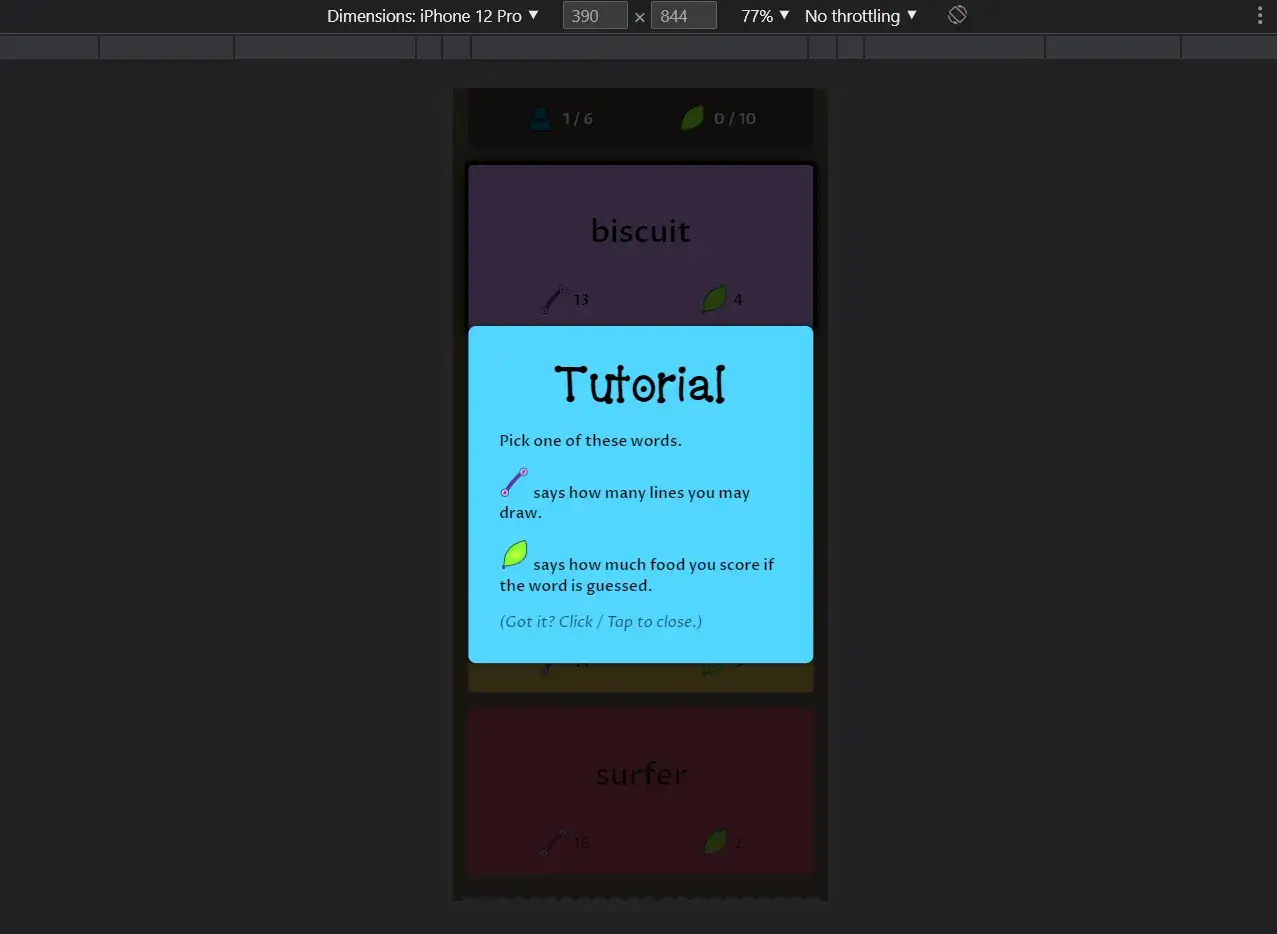Select the surfer word card

(641, 790)
